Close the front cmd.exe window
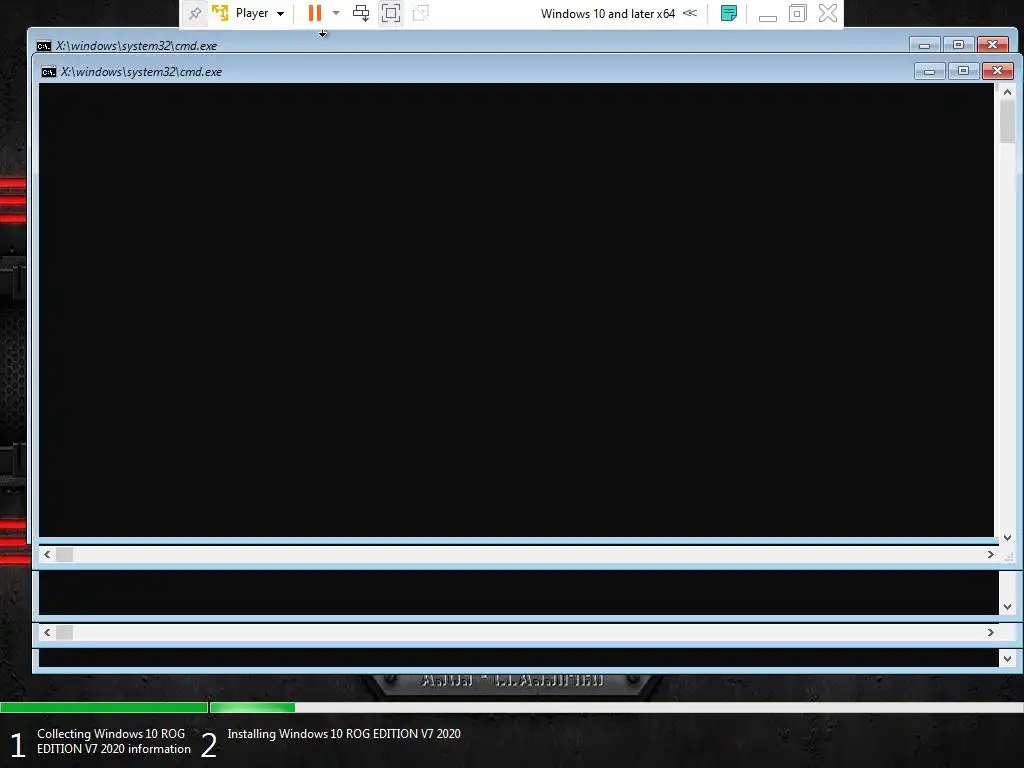The width and height of the screenshot is (1024, 768). click(x=998, y=71)
